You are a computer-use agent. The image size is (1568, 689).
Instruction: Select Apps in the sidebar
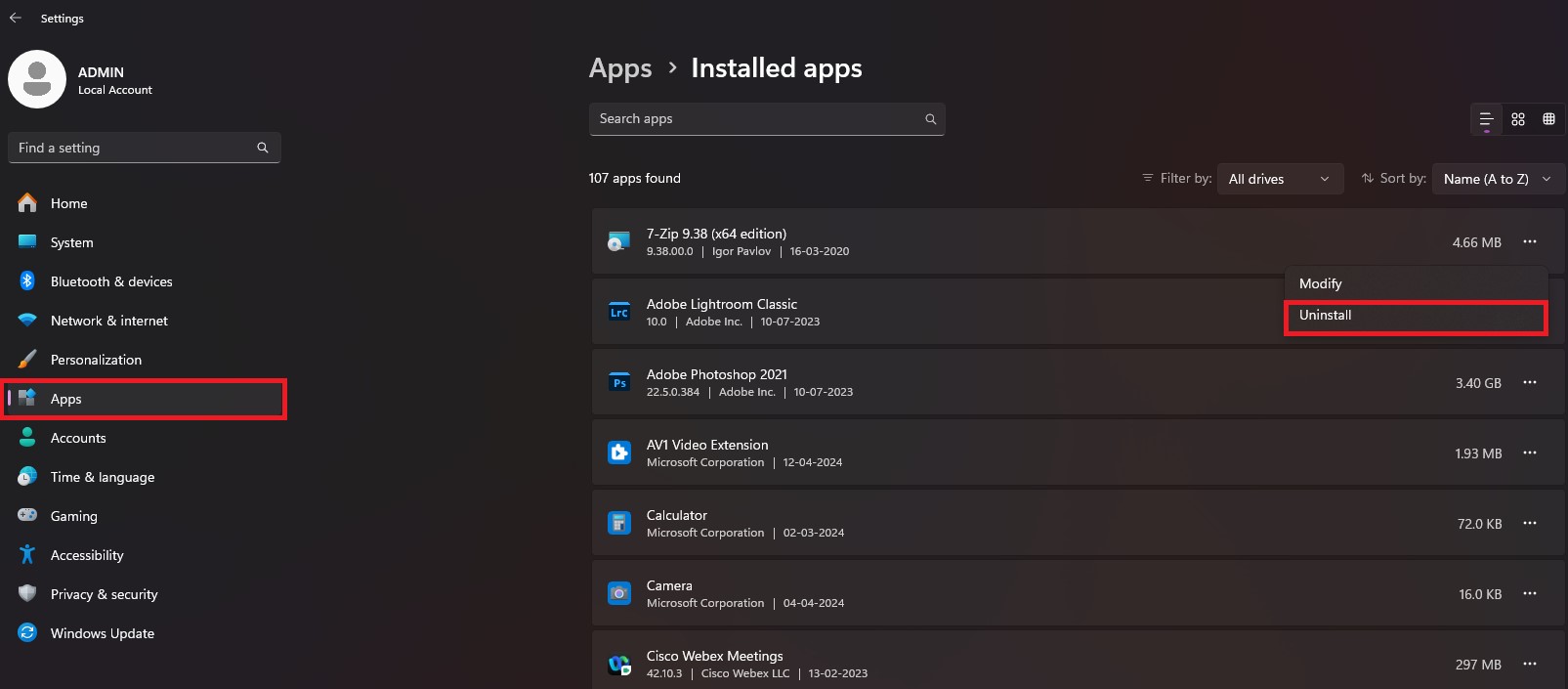144,399
